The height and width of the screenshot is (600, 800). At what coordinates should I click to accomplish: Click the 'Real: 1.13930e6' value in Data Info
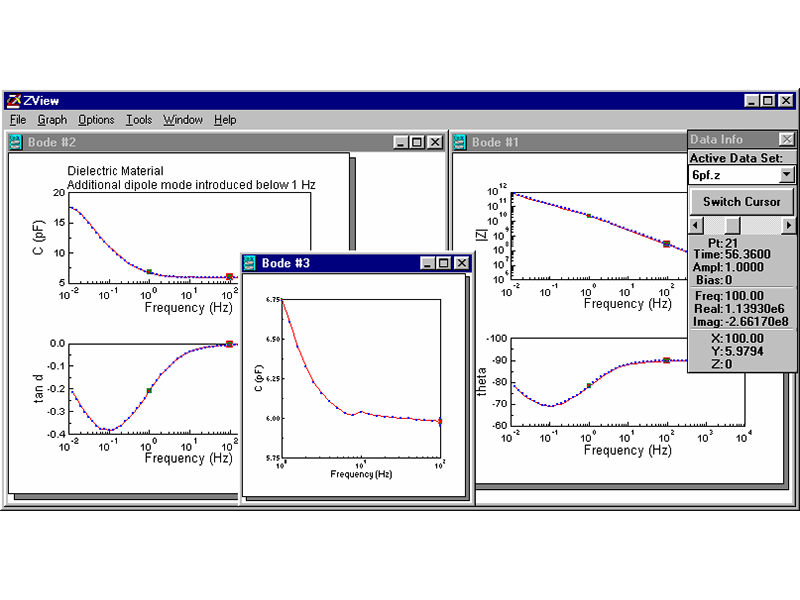739,309
